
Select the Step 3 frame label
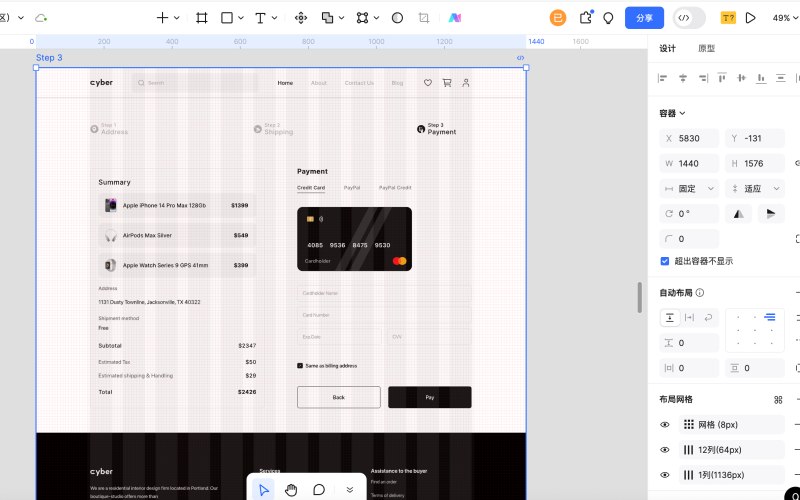(x=49, y=58)
